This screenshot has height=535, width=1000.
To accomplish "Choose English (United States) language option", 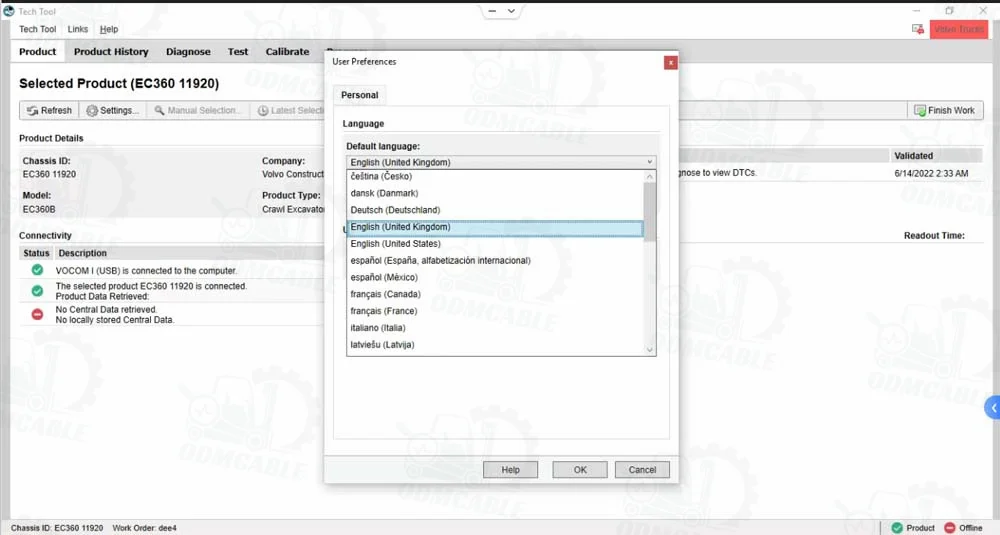I will coord(395,244).
